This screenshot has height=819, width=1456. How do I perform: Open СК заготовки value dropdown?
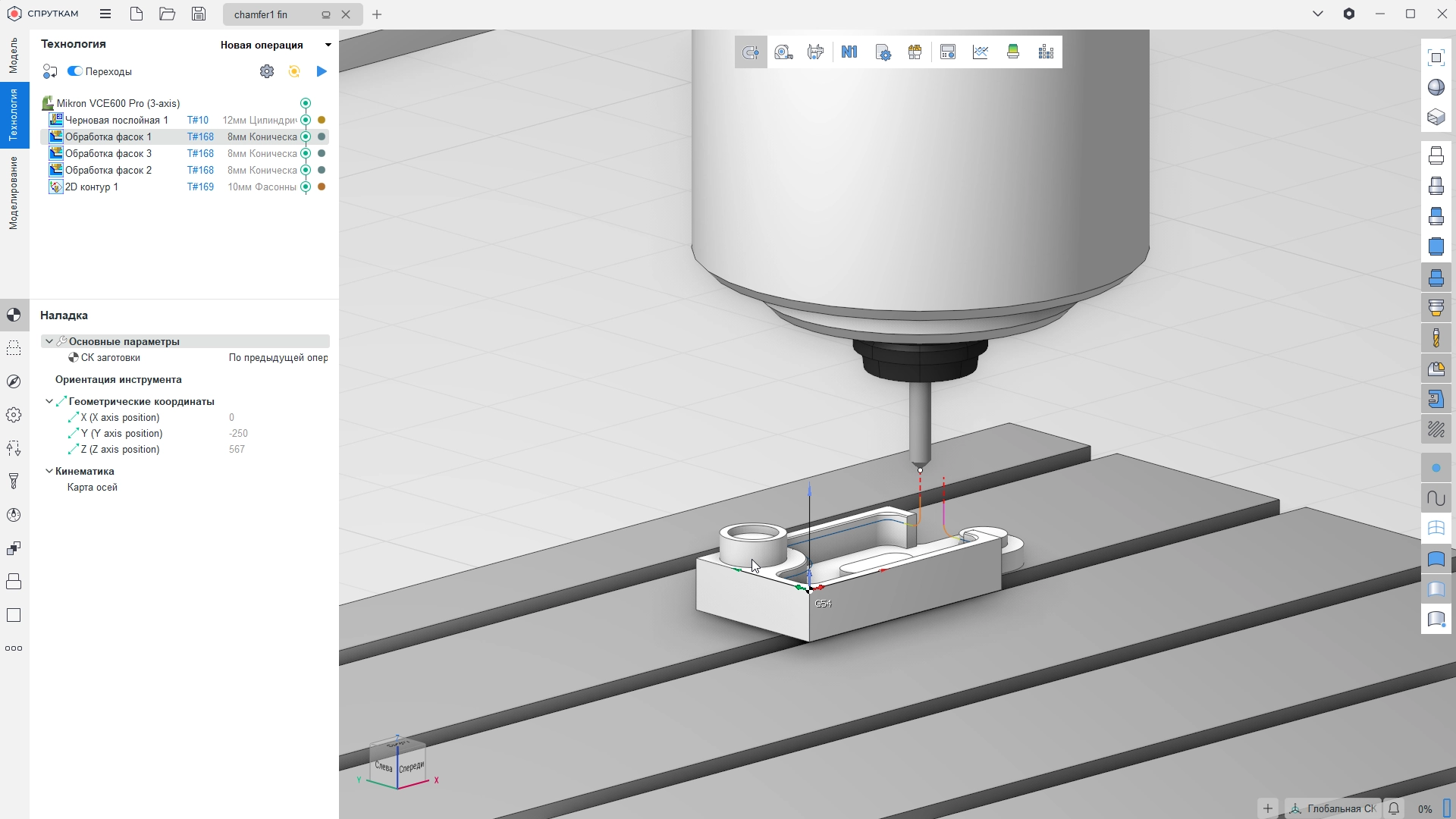click(x=278, y=358)
